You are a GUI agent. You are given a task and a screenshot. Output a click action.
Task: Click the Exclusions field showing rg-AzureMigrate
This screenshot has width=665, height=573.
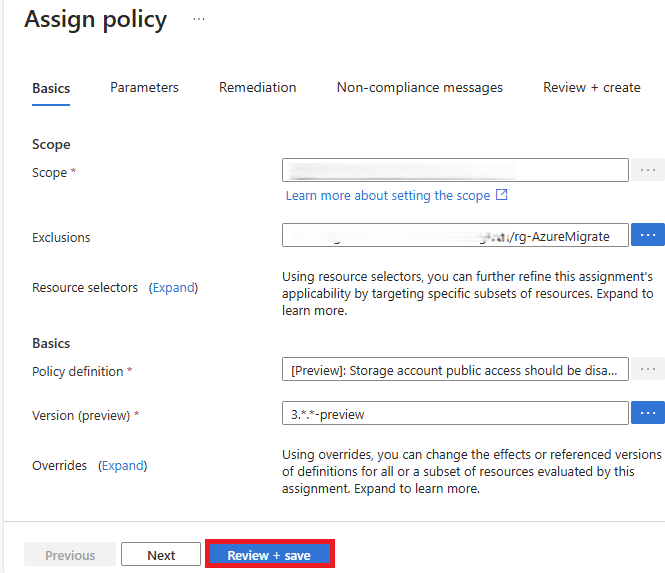tap(455, 235)
